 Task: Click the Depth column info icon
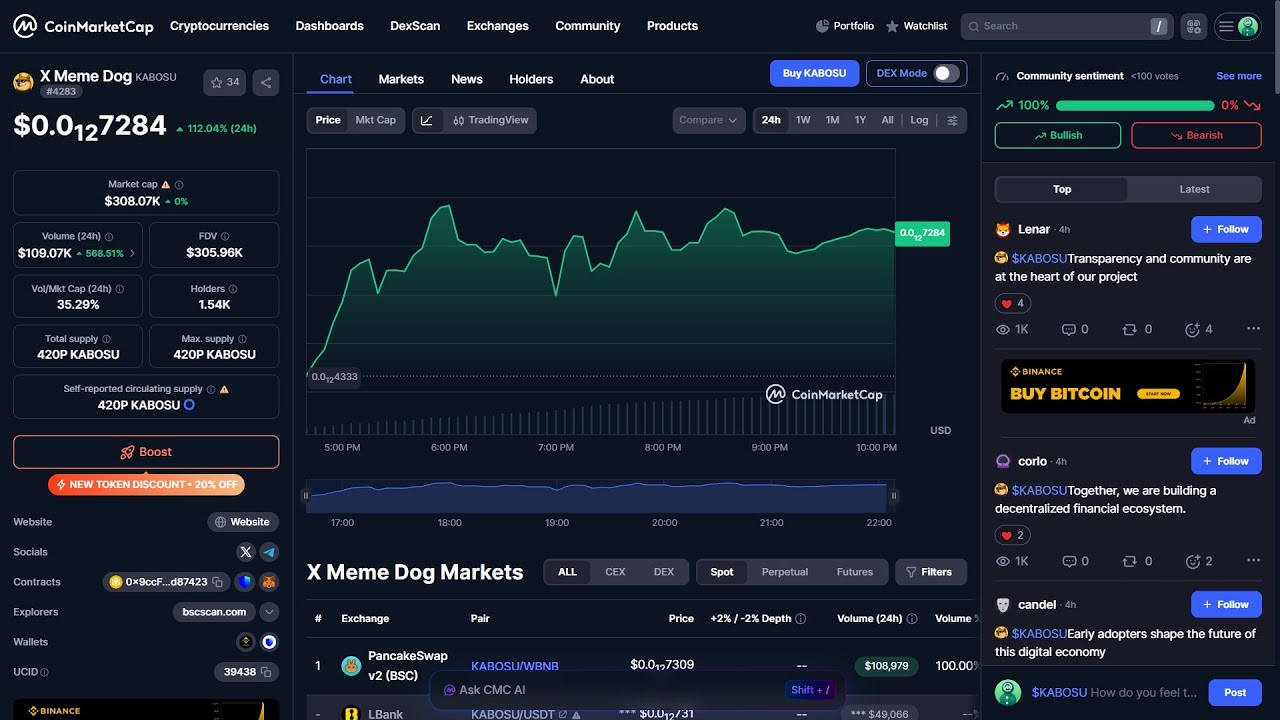pos(800,619)
